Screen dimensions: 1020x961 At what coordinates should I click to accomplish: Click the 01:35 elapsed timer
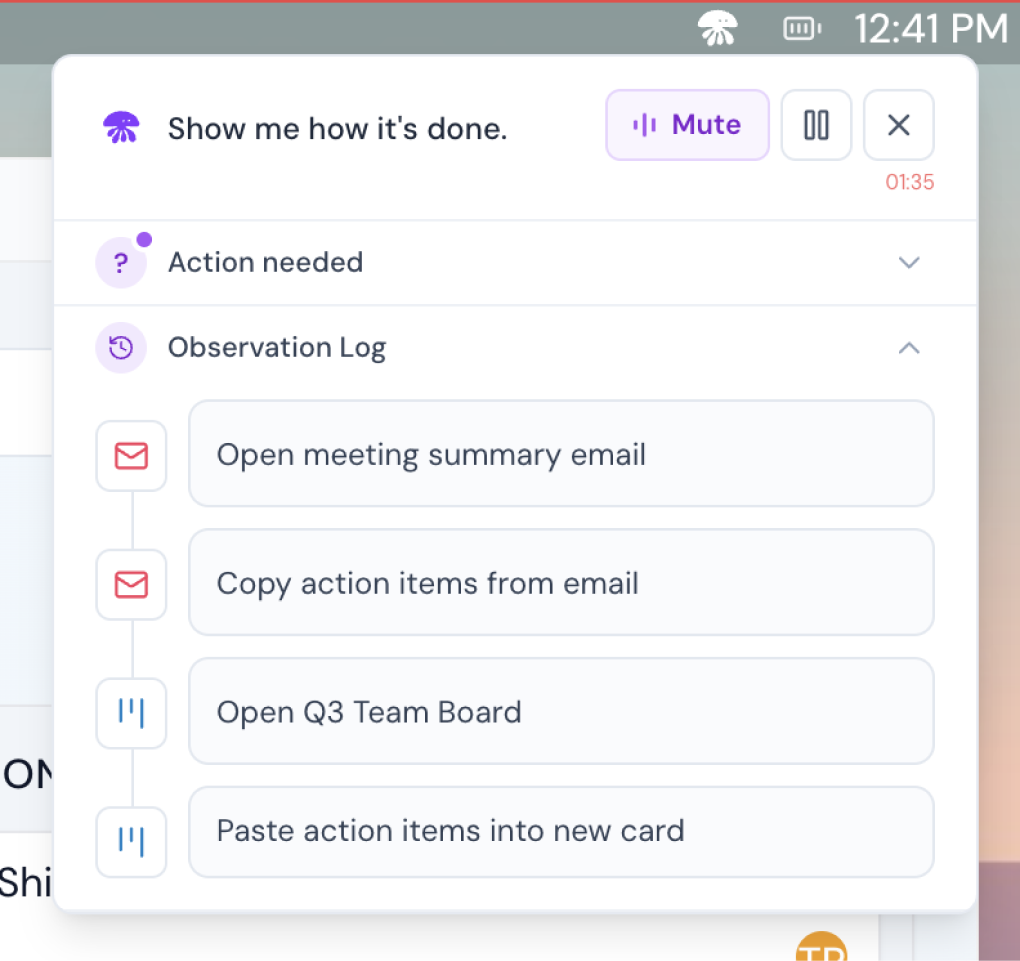click(909, 182)
